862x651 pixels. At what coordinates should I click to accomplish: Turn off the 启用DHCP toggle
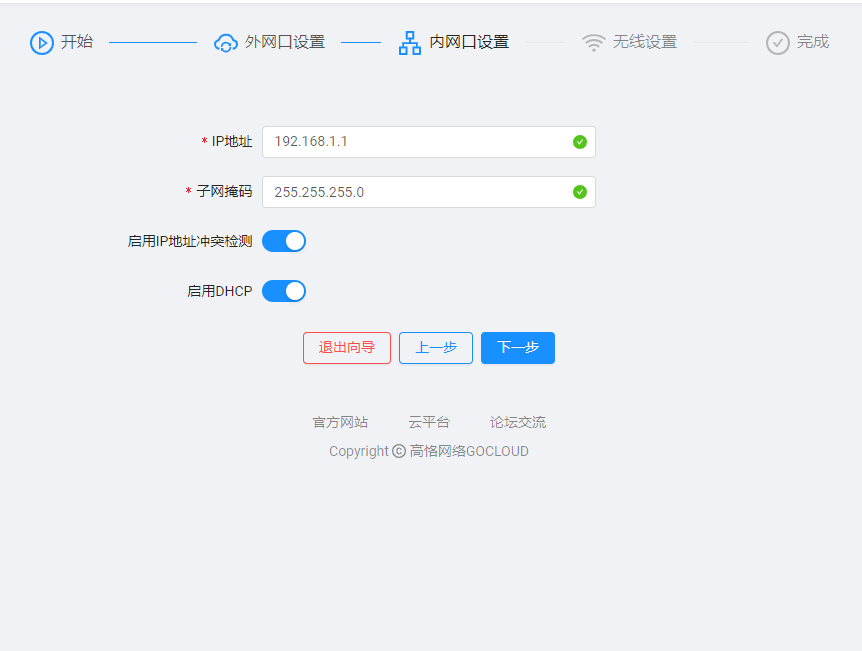click(284, 291)
